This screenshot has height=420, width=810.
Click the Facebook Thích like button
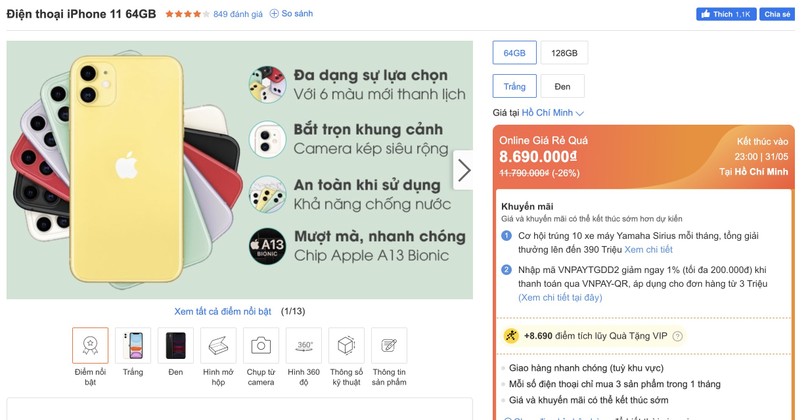tap(725, 14)
